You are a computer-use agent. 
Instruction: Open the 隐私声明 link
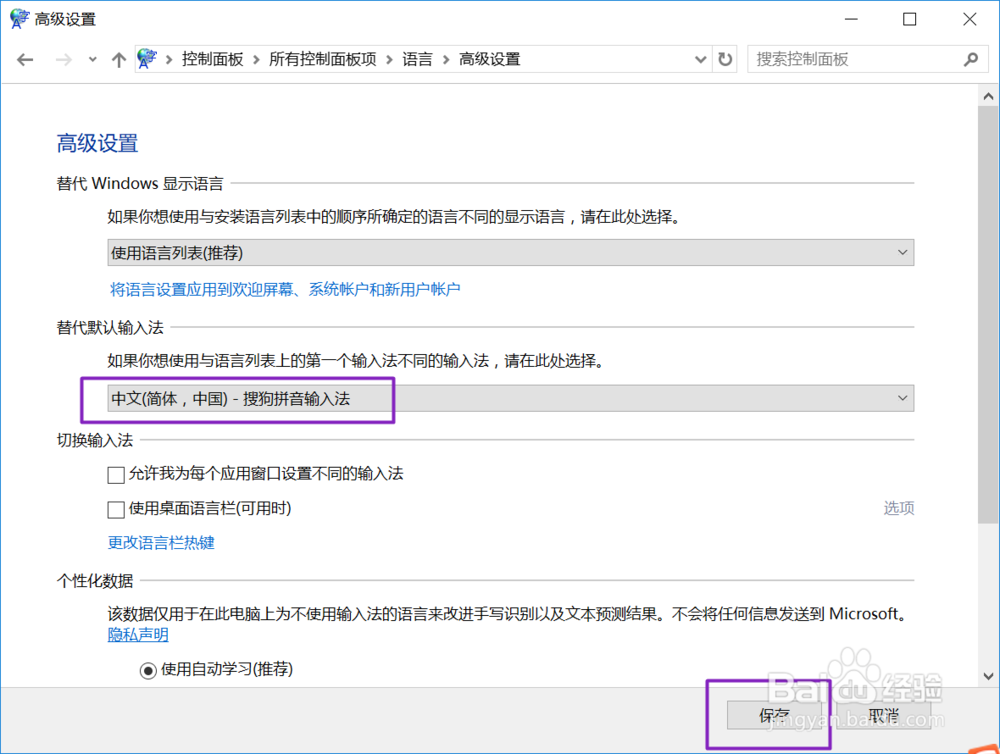tap(137, 635)
